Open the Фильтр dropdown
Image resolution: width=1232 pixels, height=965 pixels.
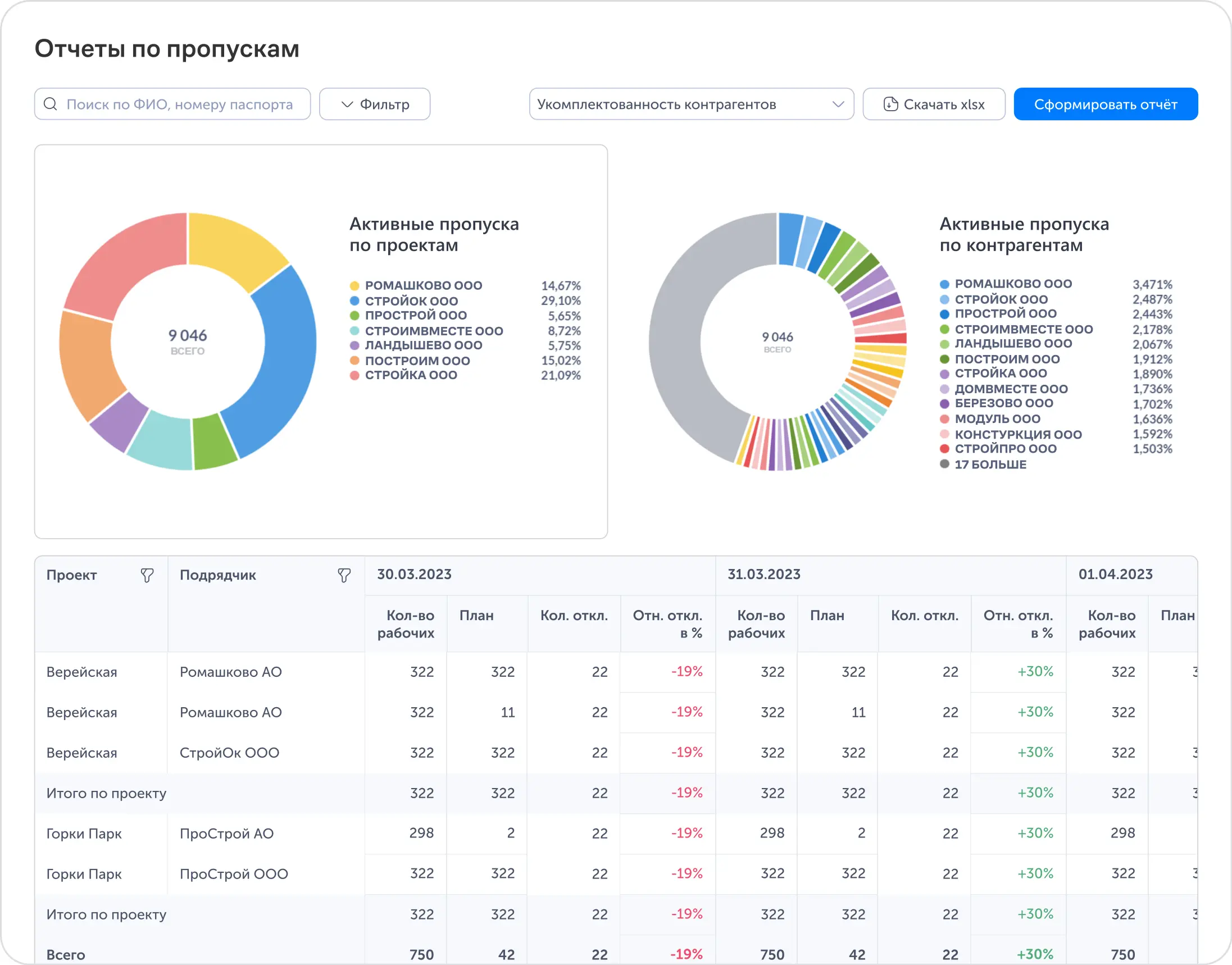point(375,104)
